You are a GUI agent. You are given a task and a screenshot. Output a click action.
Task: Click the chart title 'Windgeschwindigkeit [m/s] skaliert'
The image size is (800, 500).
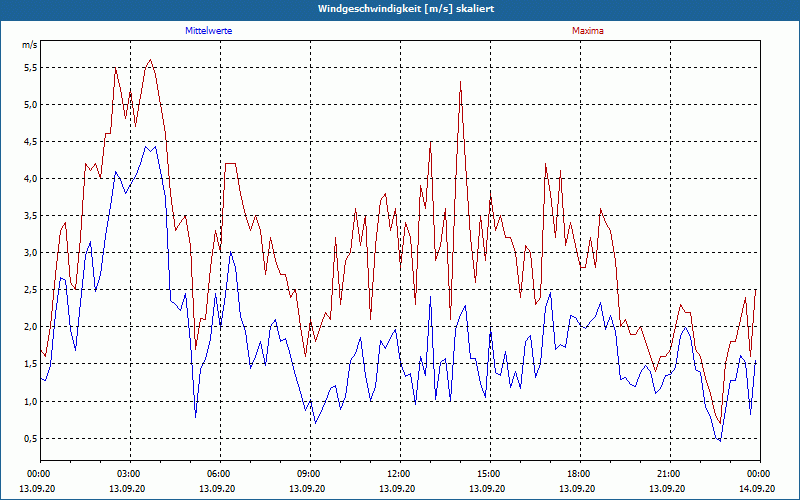pos(406,9)
